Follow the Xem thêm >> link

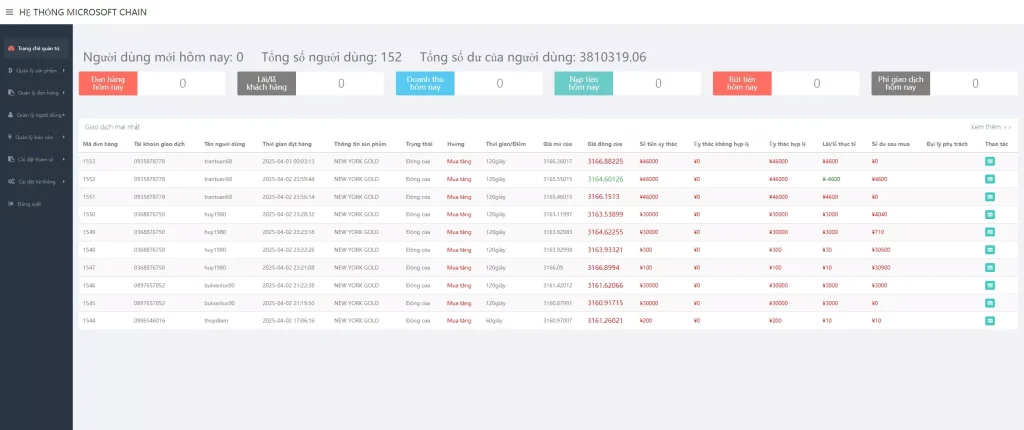tap(991, 127)
